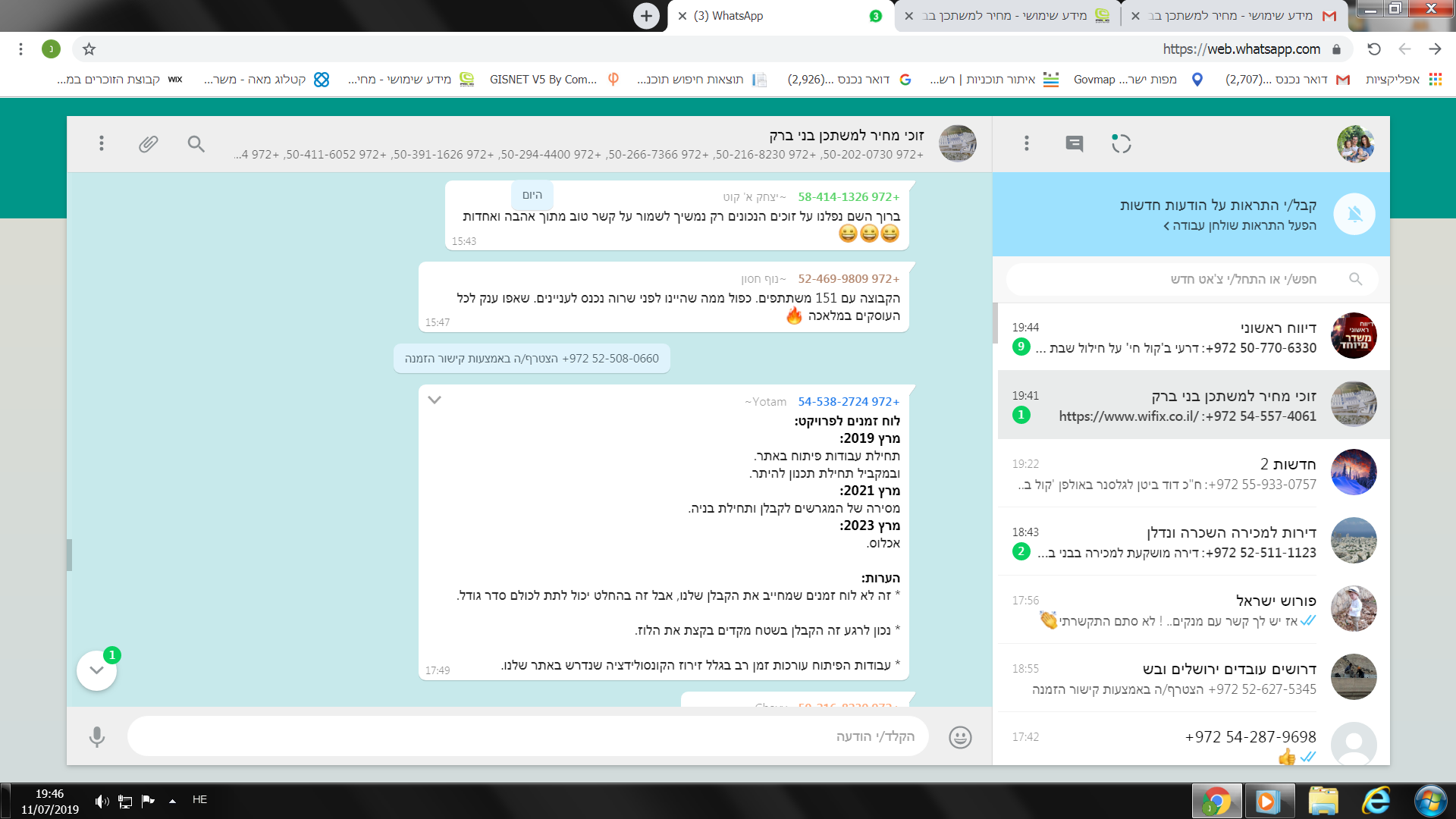The image size is (1456, 819).
Task: Open the emoji picker smiley
Action: pos(960,736)
